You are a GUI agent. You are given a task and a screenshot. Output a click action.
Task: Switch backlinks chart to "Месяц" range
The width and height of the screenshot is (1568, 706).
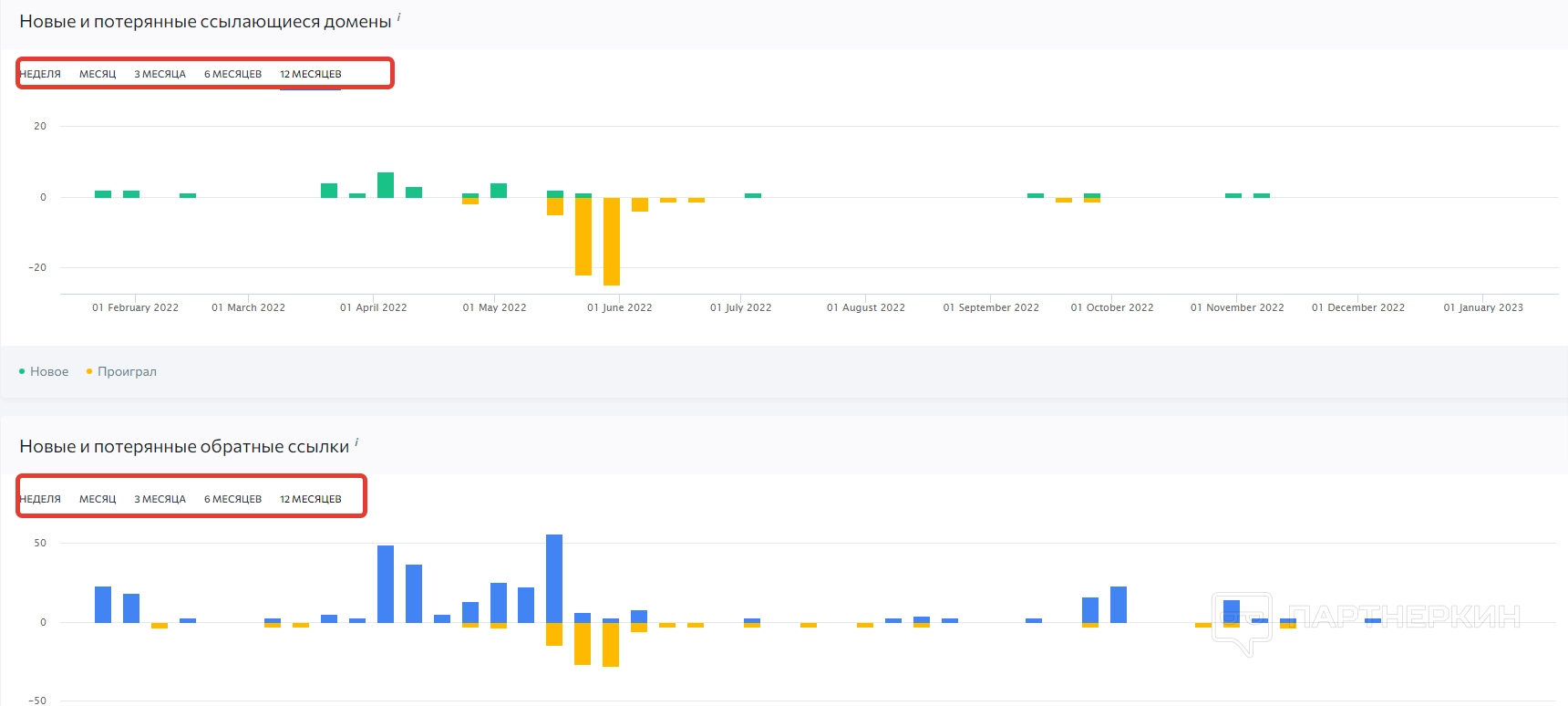[x=98, y=499]
